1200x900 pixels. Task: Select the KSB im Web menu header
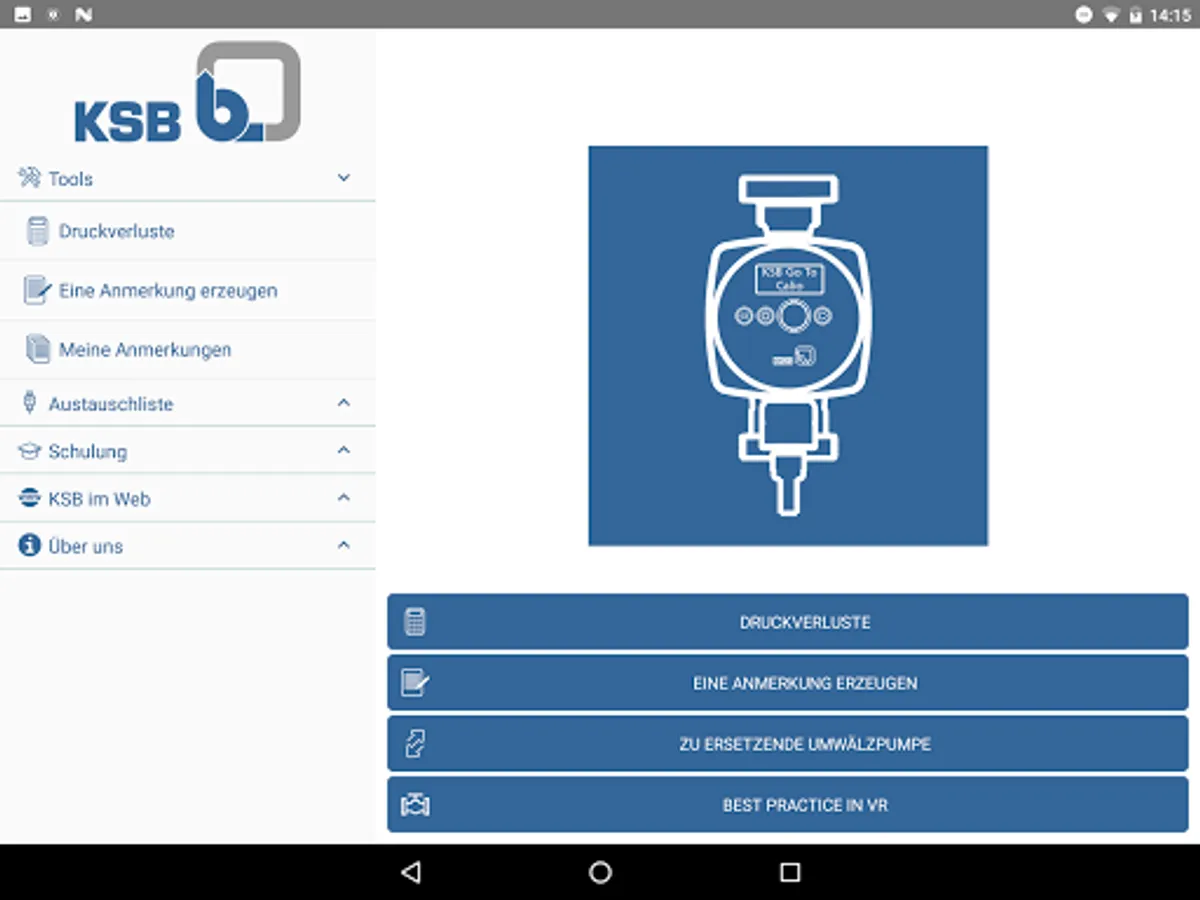[188, 498]
